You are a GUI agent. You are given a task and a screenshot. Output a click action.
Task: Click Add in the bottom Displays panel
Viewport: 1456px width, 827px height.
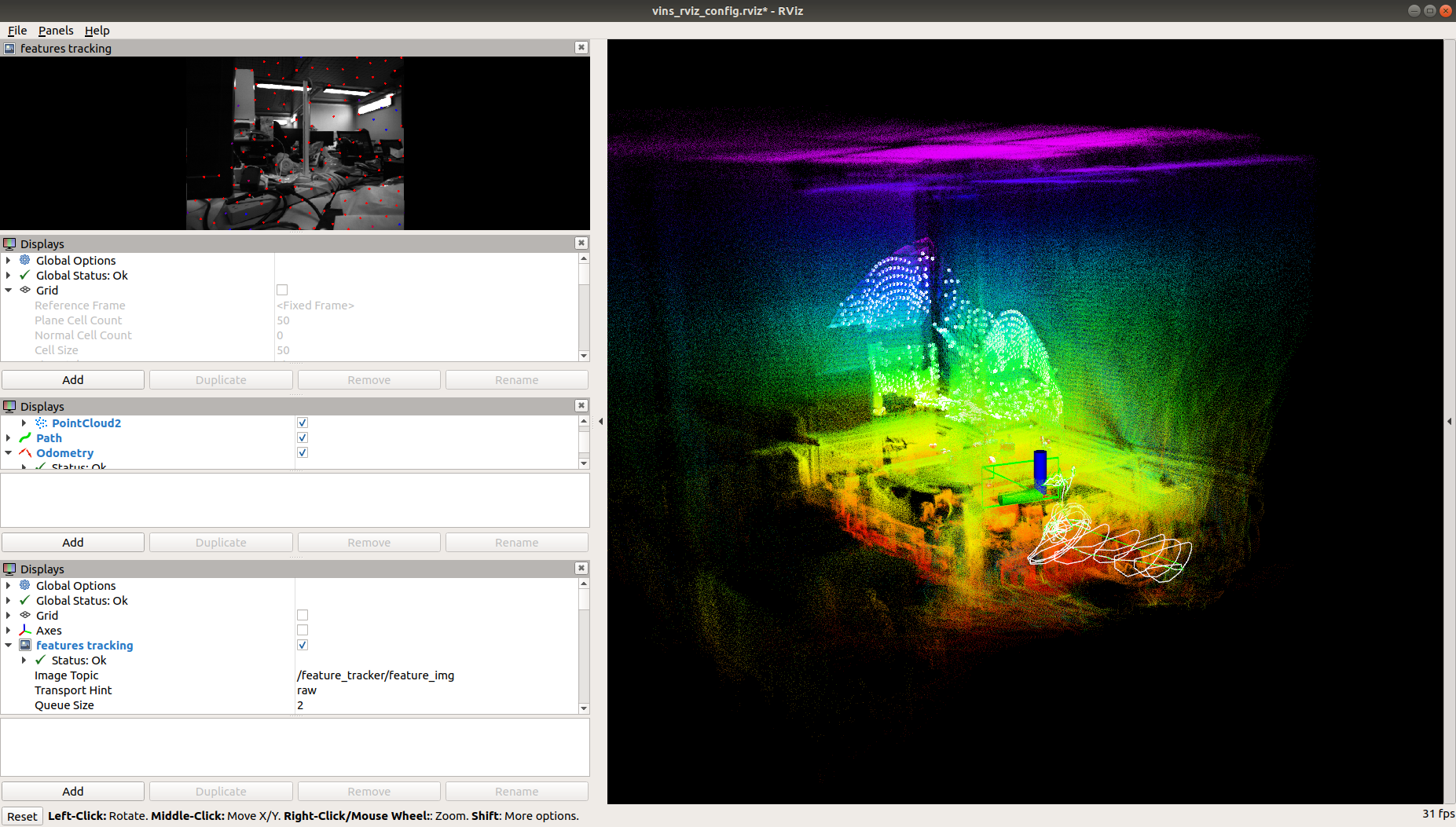[73, 791]
